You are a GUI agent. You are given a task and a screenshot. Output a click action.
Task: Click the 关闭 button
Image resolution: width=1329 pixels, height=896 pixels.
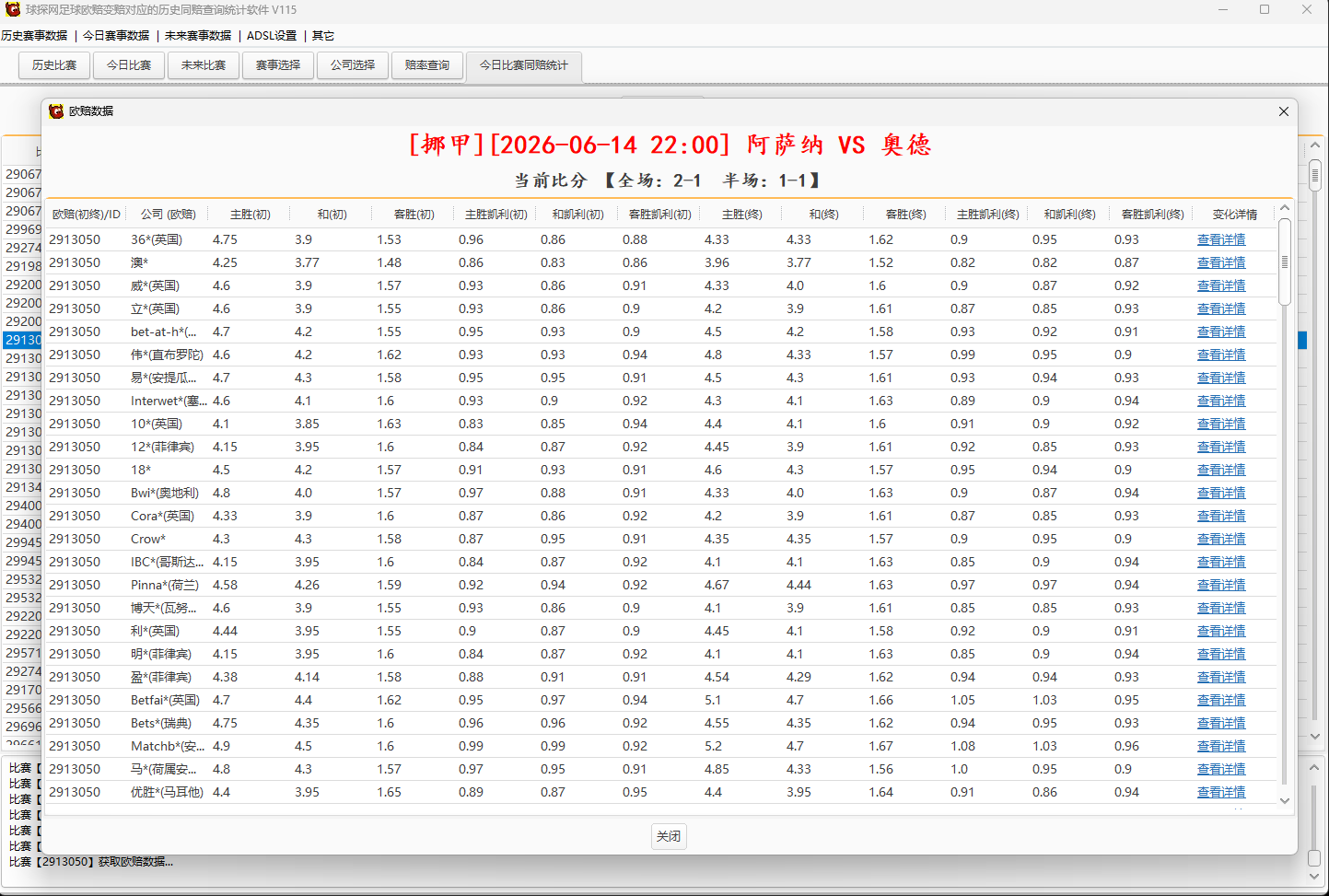point(669,836)
